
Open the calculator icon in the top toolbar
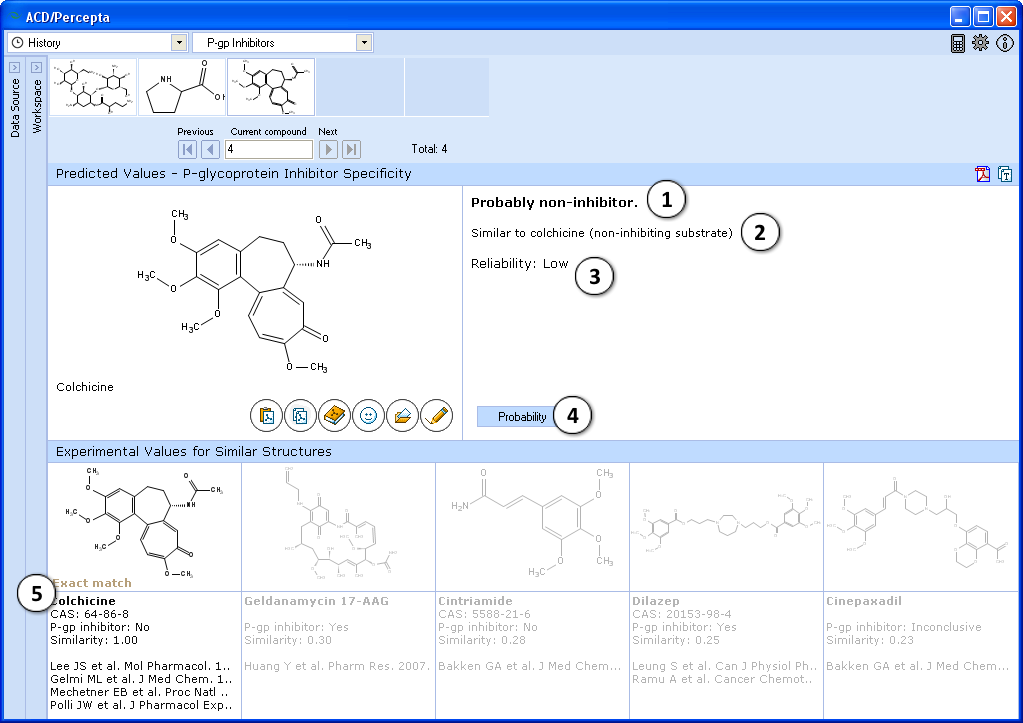tap(958, 43)
